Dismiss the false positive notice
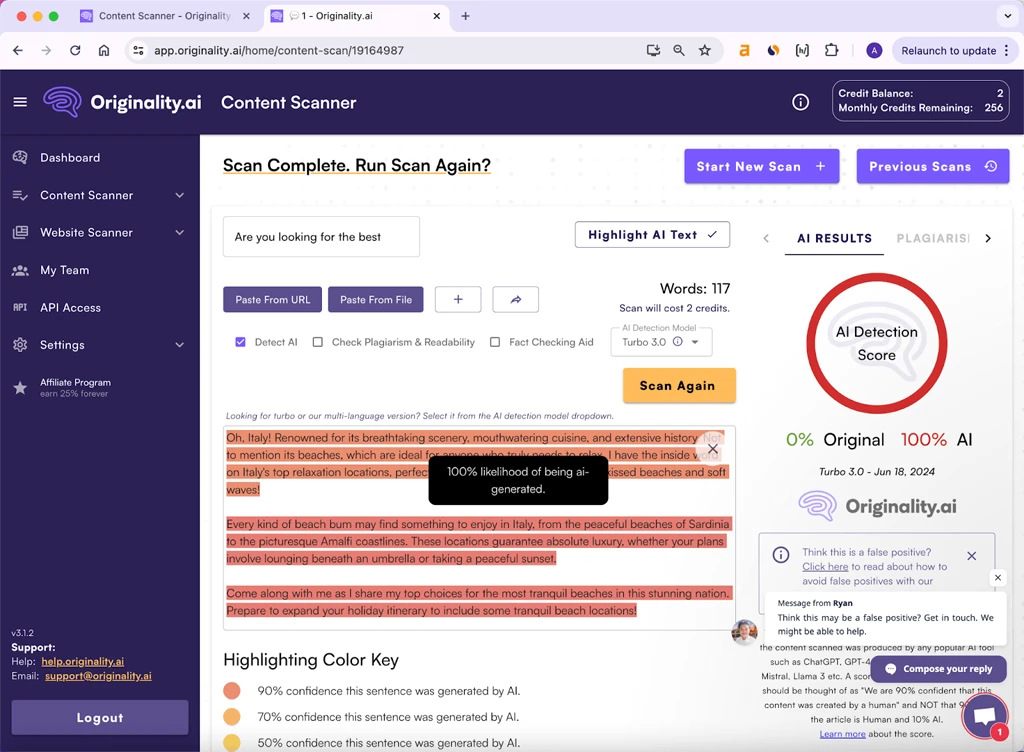The height and width of the screenshot is (752, 1024). click(972, 556)
